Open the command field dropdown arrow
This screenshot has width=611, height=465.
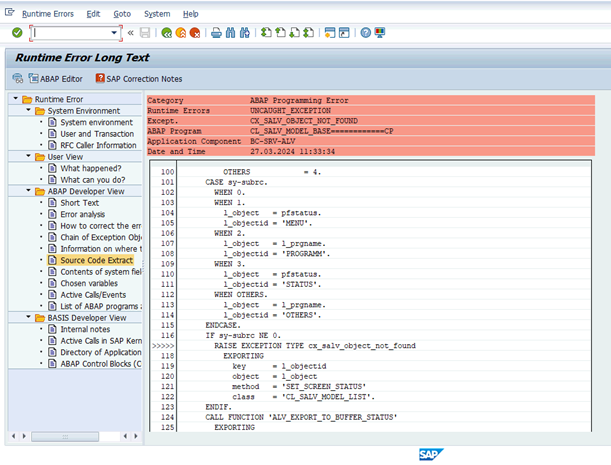tap(114, 33)
